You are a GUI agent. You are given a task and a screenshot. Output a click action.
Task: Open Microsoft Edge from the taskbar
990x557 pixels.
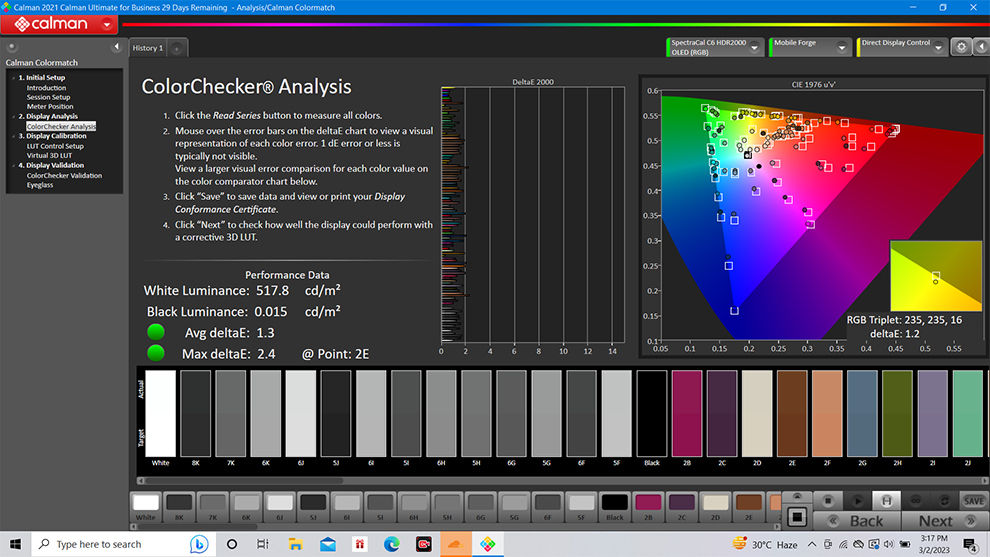391,544
